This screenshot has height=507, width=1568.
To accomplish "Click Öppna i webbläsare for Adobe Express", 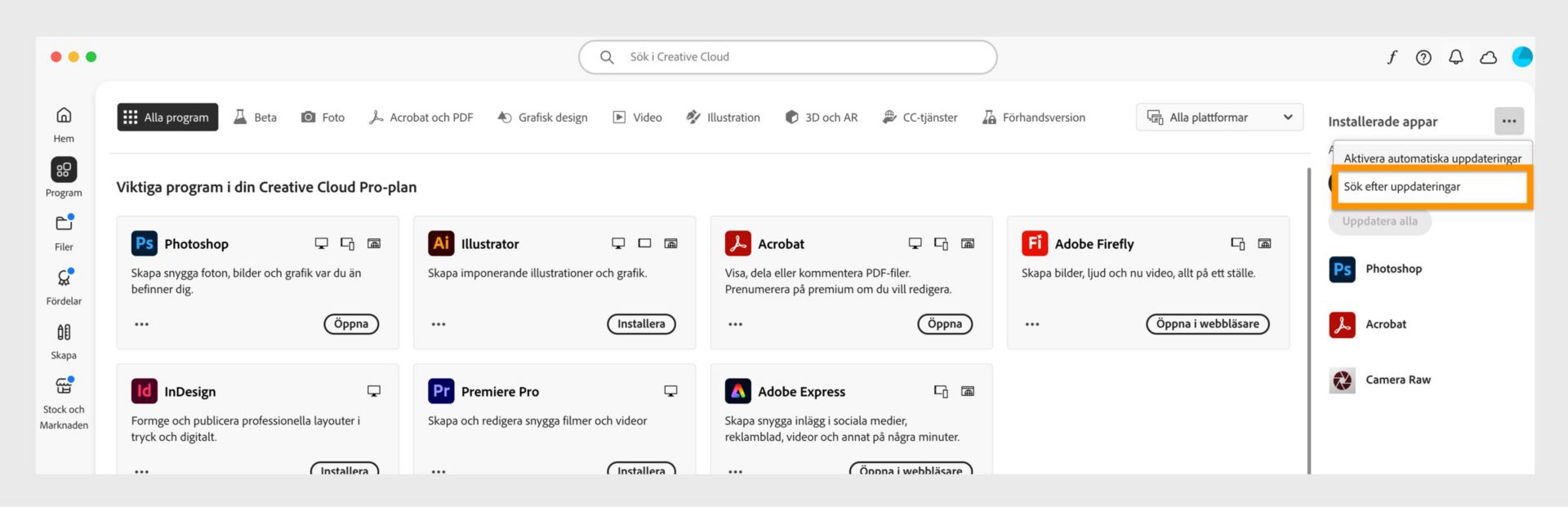I will coord(911,469).
